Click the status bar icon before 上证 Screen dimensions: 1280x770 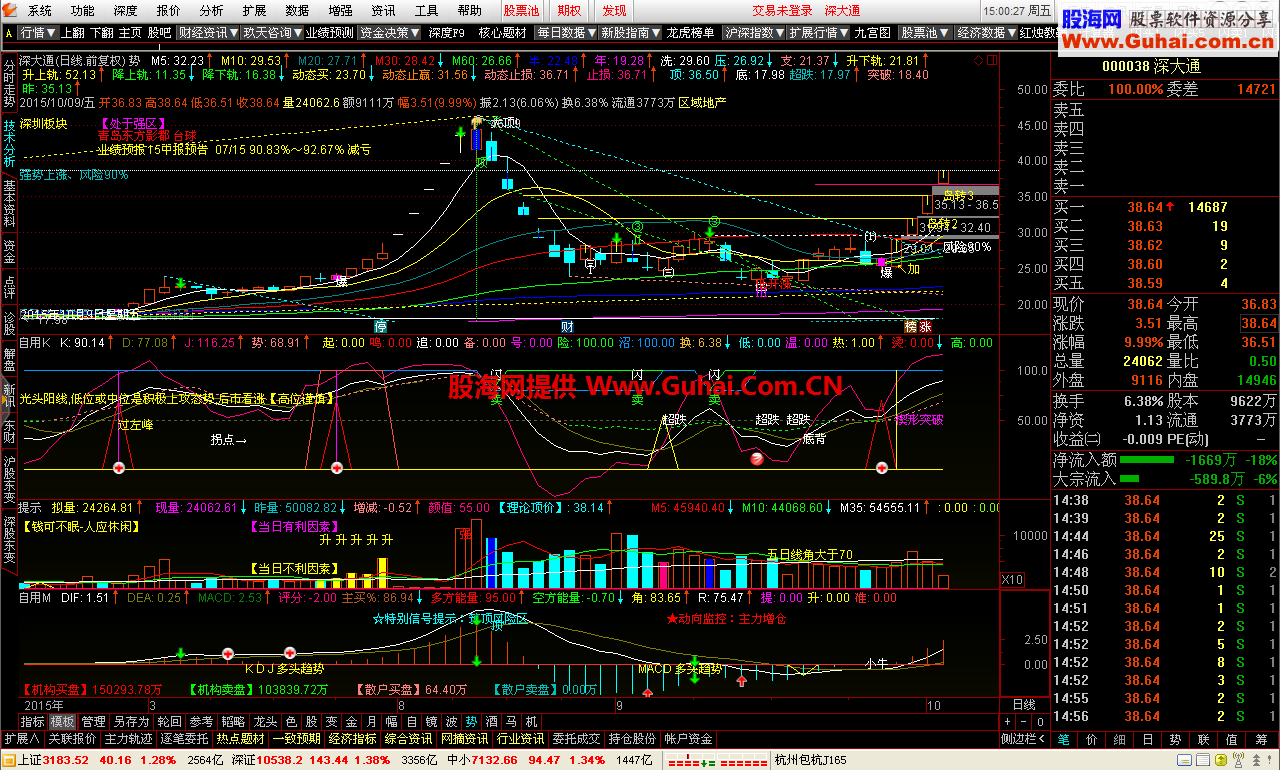8,760
